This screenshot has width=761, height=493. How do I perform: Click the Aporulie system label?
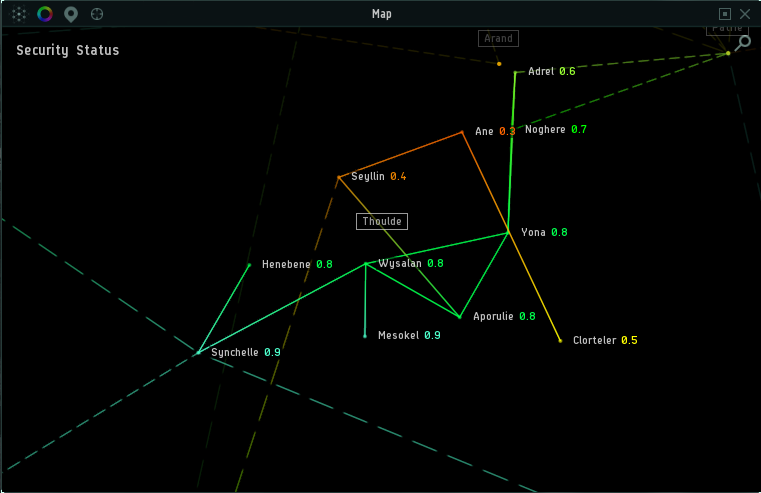coord(493,316)
